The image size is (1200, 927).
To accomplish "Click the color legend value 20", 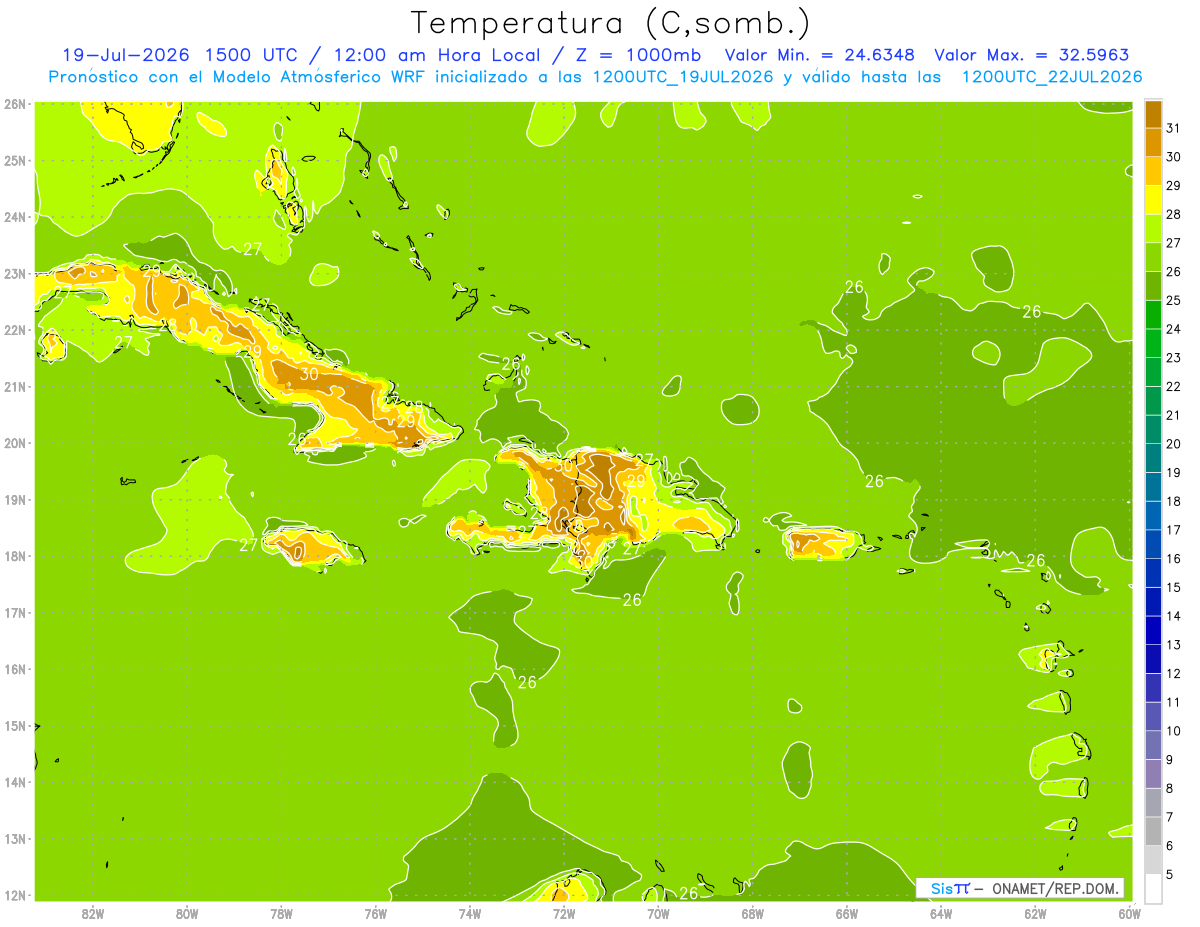I will pos(1173,444).
